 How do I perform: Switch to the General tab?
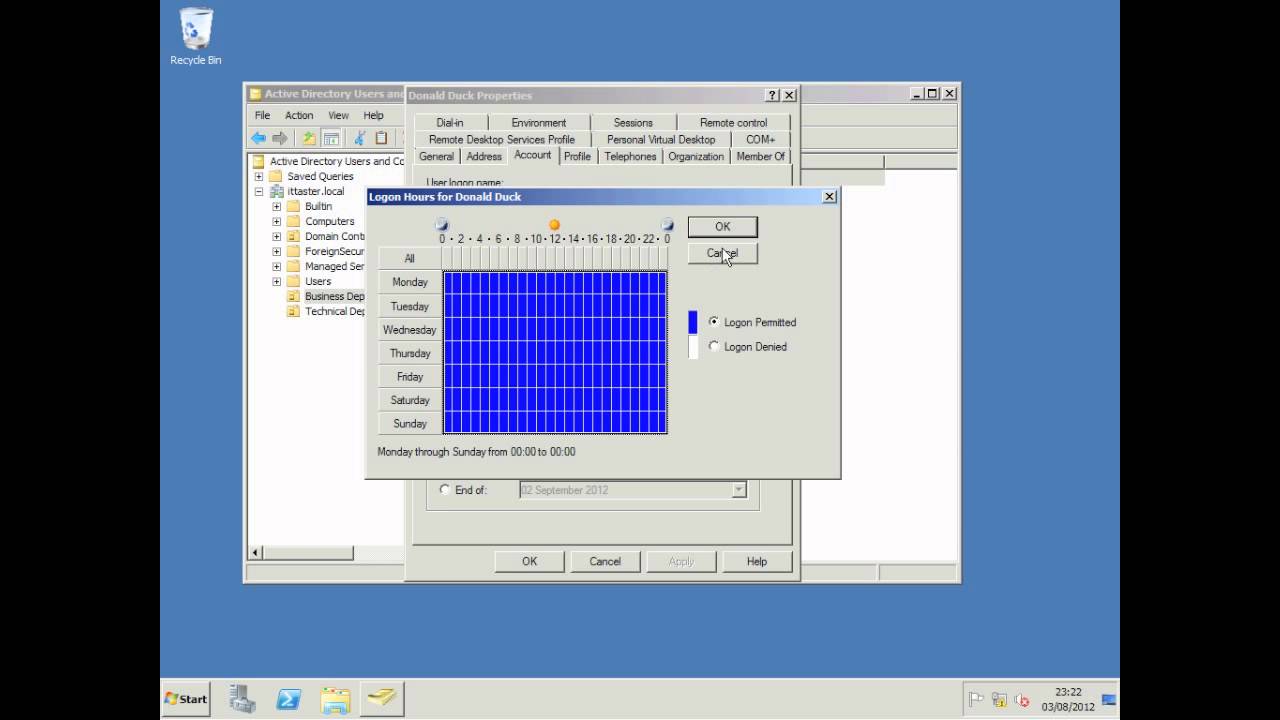pyautogui.click(x=436, y=156)
